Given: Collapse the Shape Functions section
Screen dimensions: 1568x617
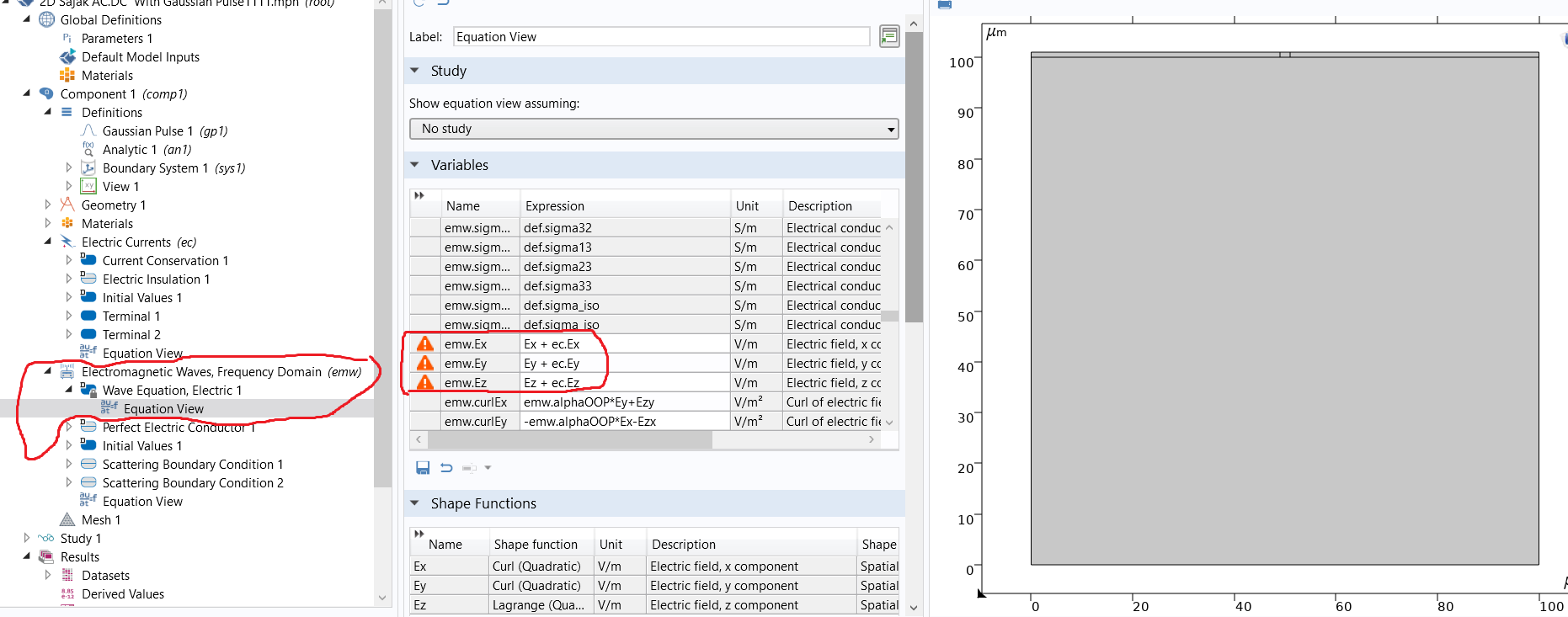Looking at the screenshot, I should [x=415, y=503].
